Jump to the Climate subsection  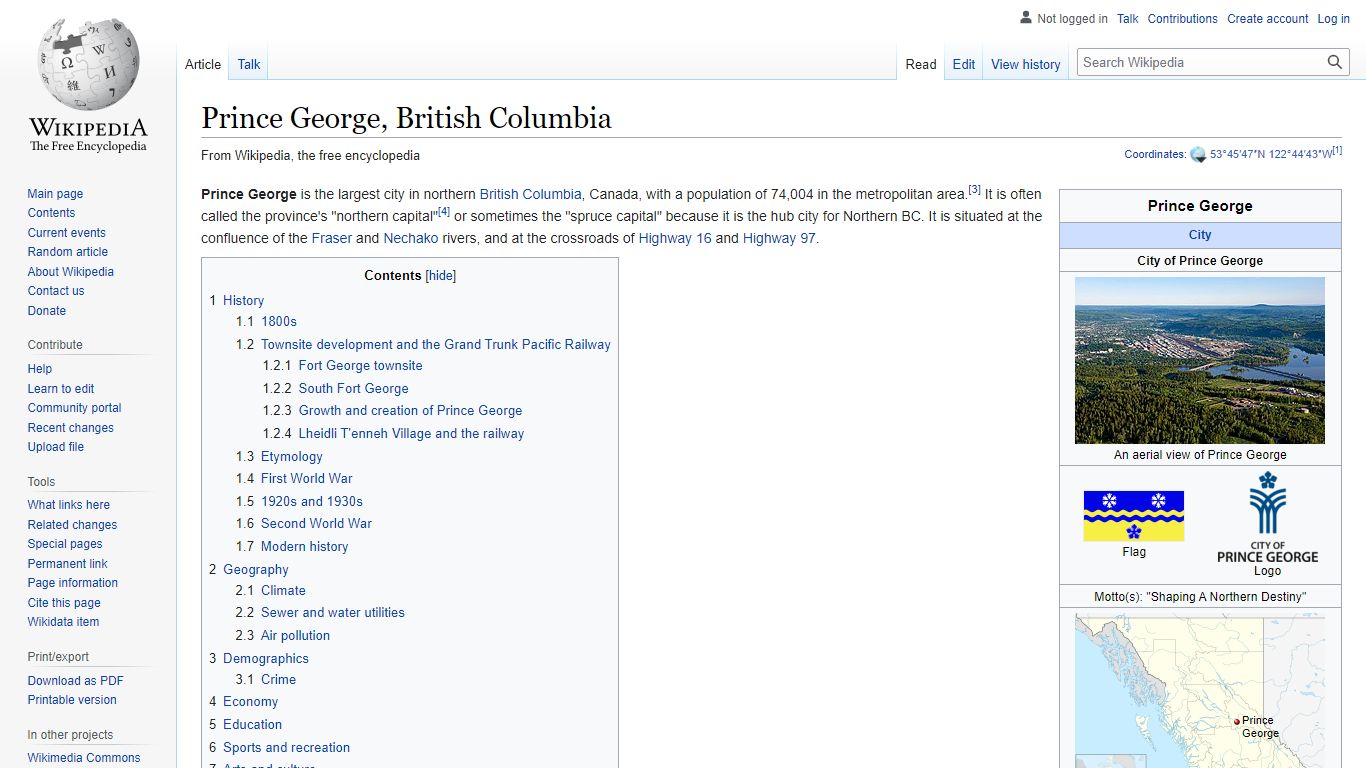(283, 590)
